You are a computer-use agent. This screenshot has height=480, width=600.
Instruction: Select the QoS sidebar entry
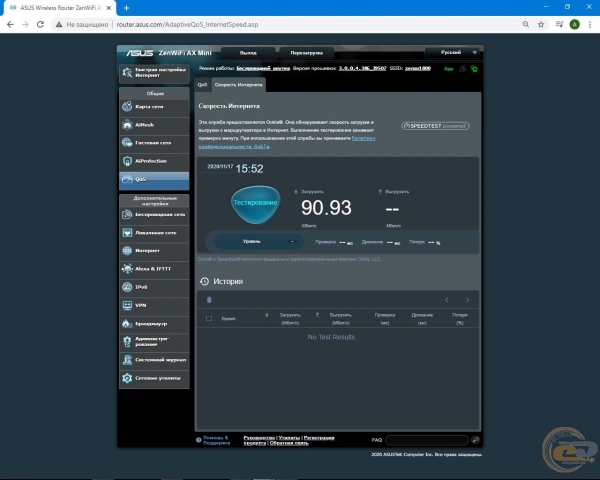point(154,179)
